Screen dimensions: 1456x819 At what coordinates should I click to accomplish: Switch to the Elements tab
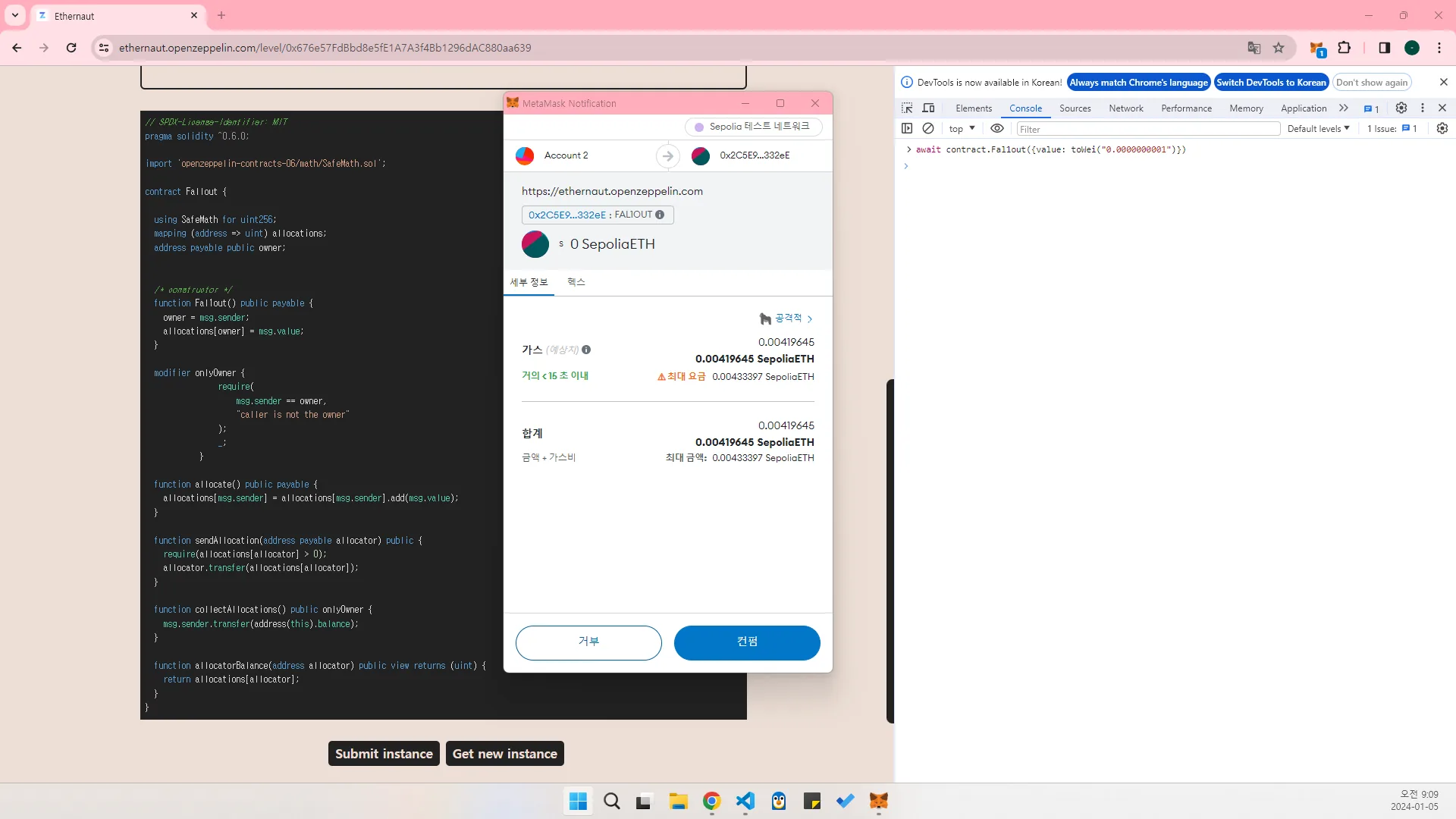(974, 108)
